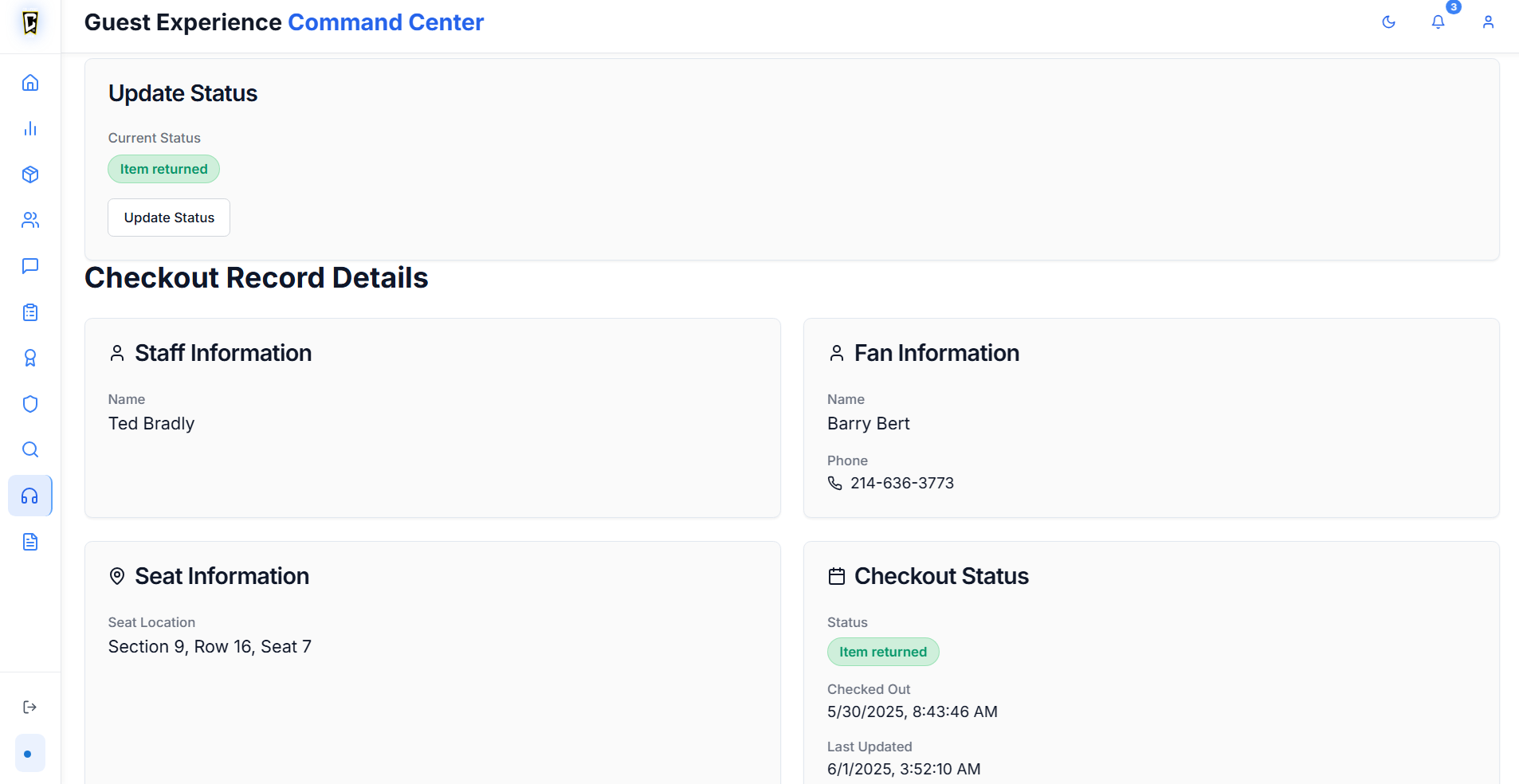Open the bar chart analytics icon
This screenshot has width=1519, height=784.
(30, 128)
